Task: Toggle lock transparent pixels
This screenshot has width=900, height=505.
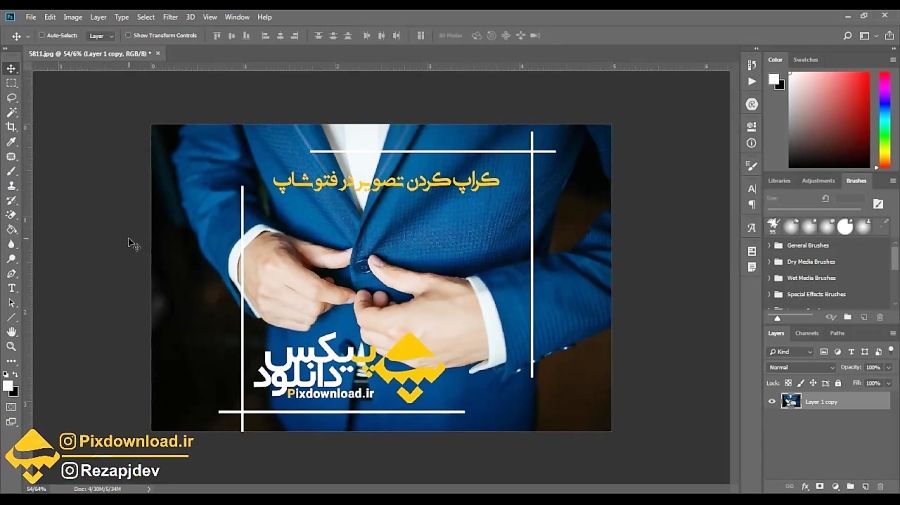Action: click(x=788, y=383)
